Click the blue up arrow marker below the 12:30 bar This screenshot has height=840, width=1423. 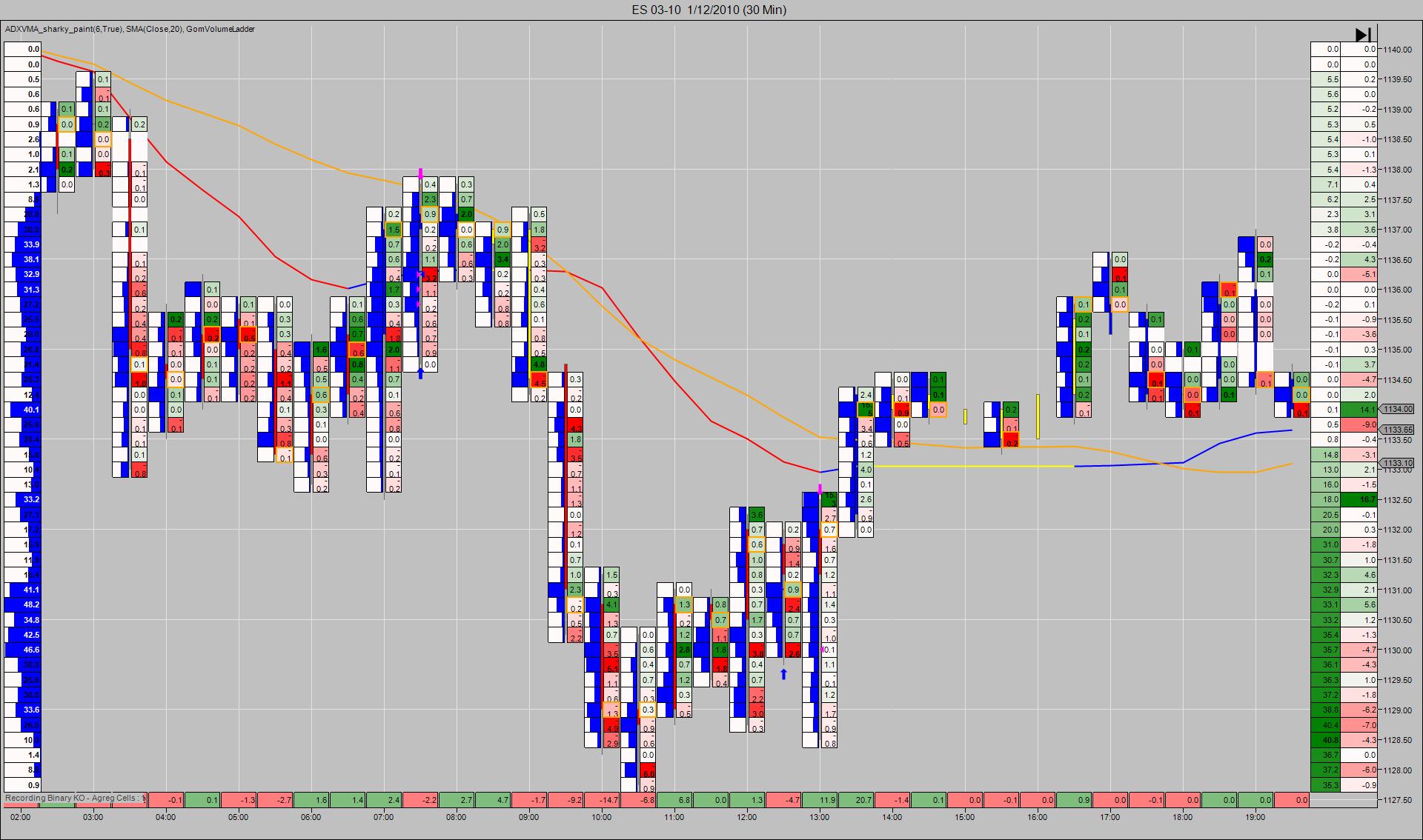pyautogui.click(x=783, y=674)
